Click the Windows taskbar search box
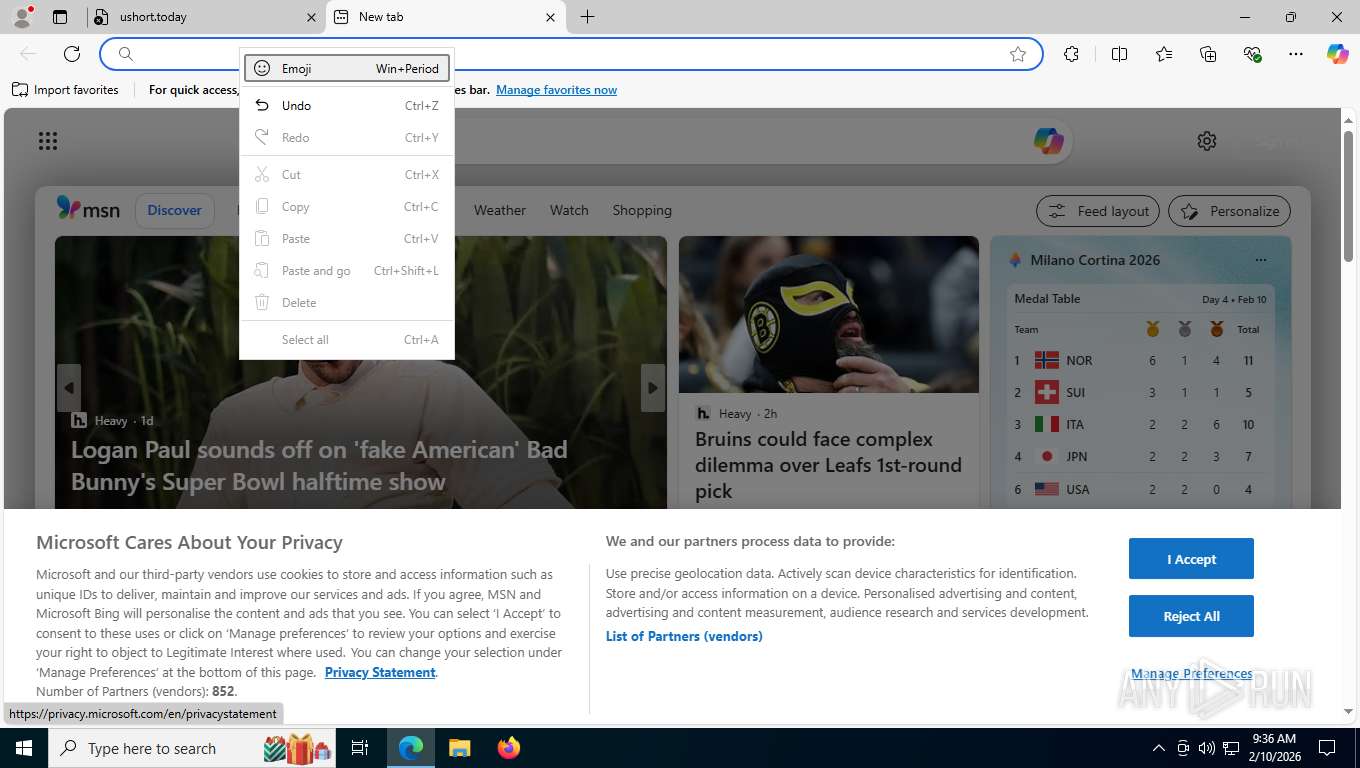1360x768 pixels. pyautogui.click(x=193, y=748)
